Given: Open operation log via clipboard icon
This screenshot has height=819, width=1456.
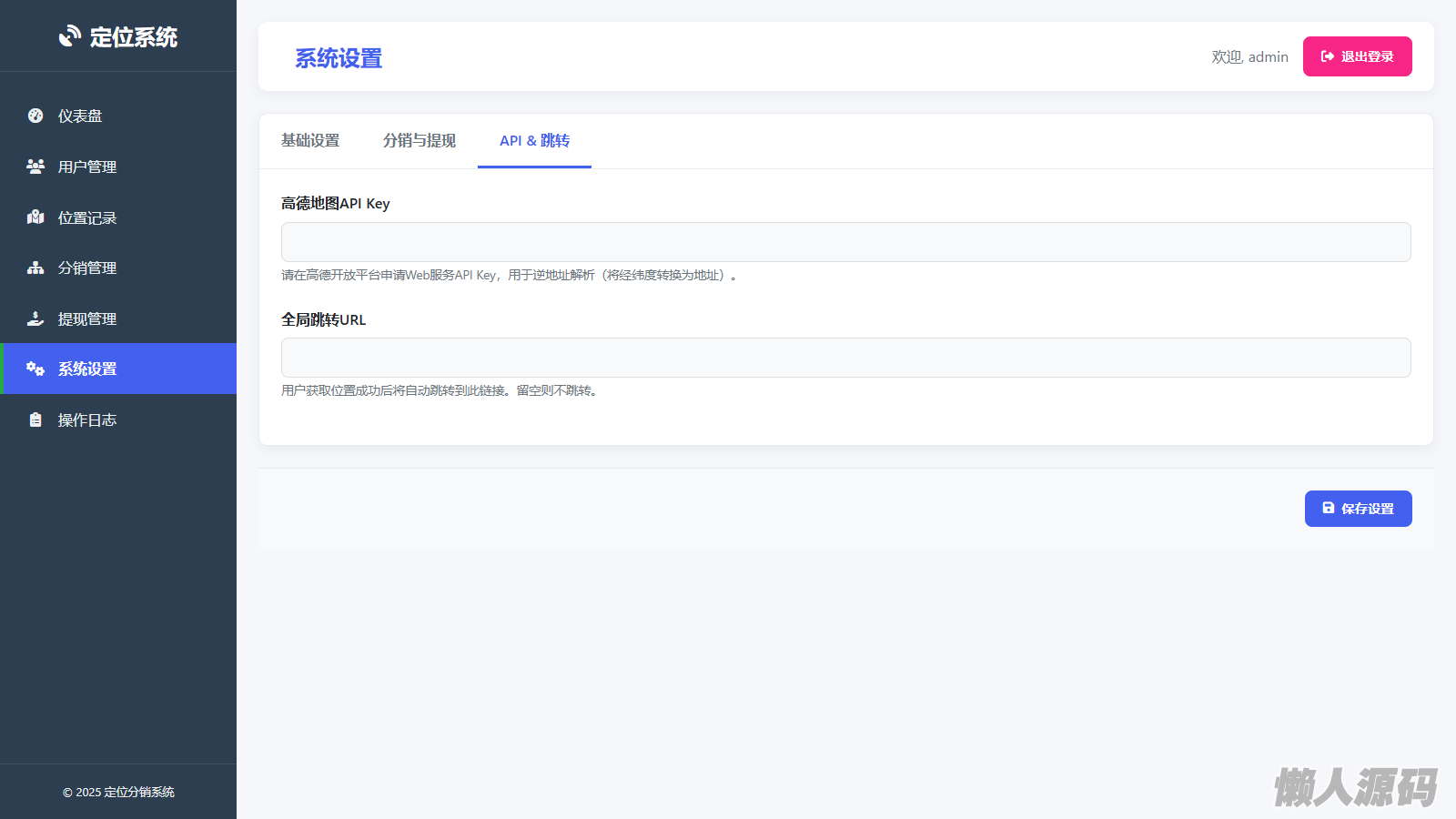Looking at the screenshot, I should 35,420.
